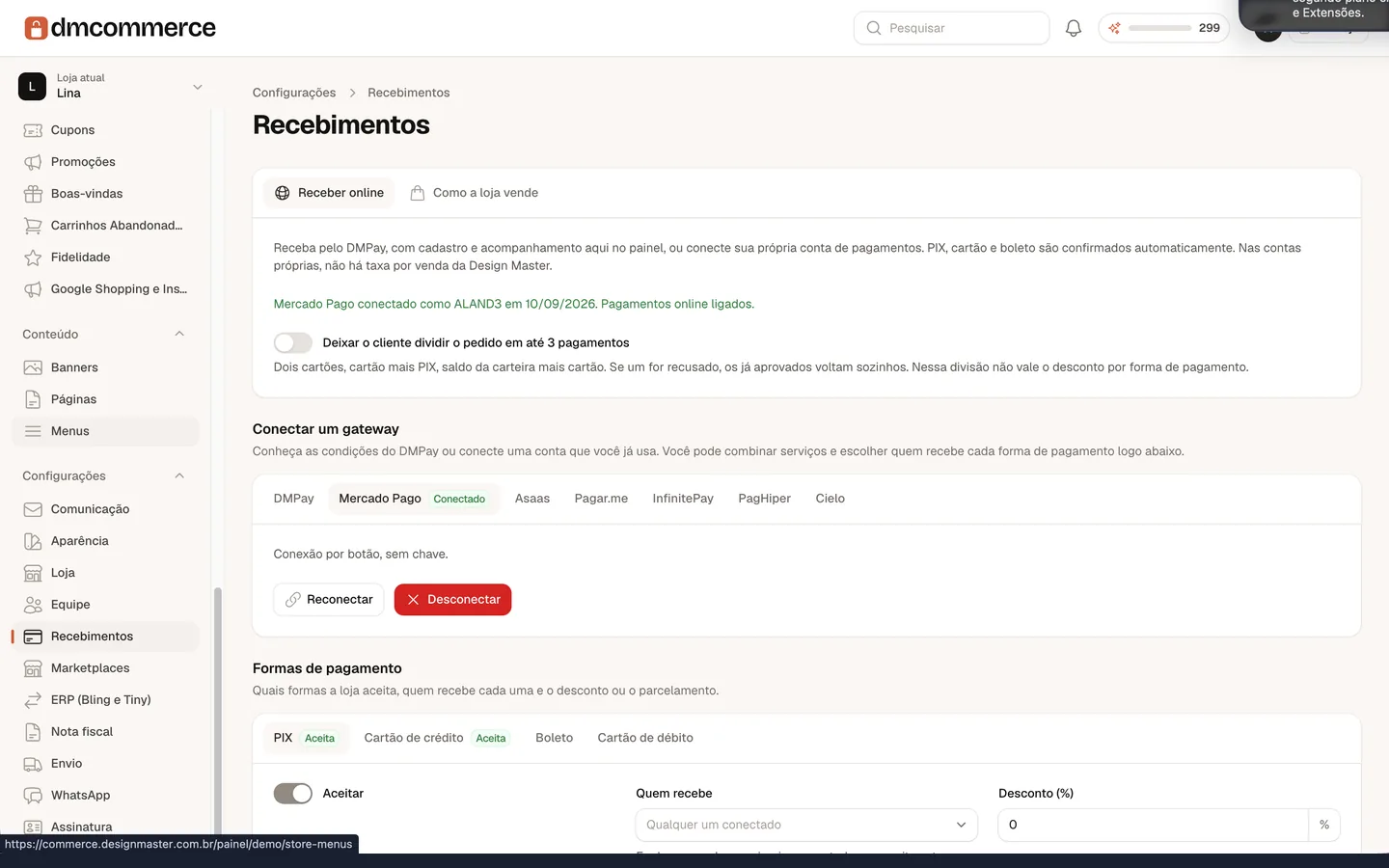
Task: Click the Cupons sidebar icon
Action: tap(33, 130)
